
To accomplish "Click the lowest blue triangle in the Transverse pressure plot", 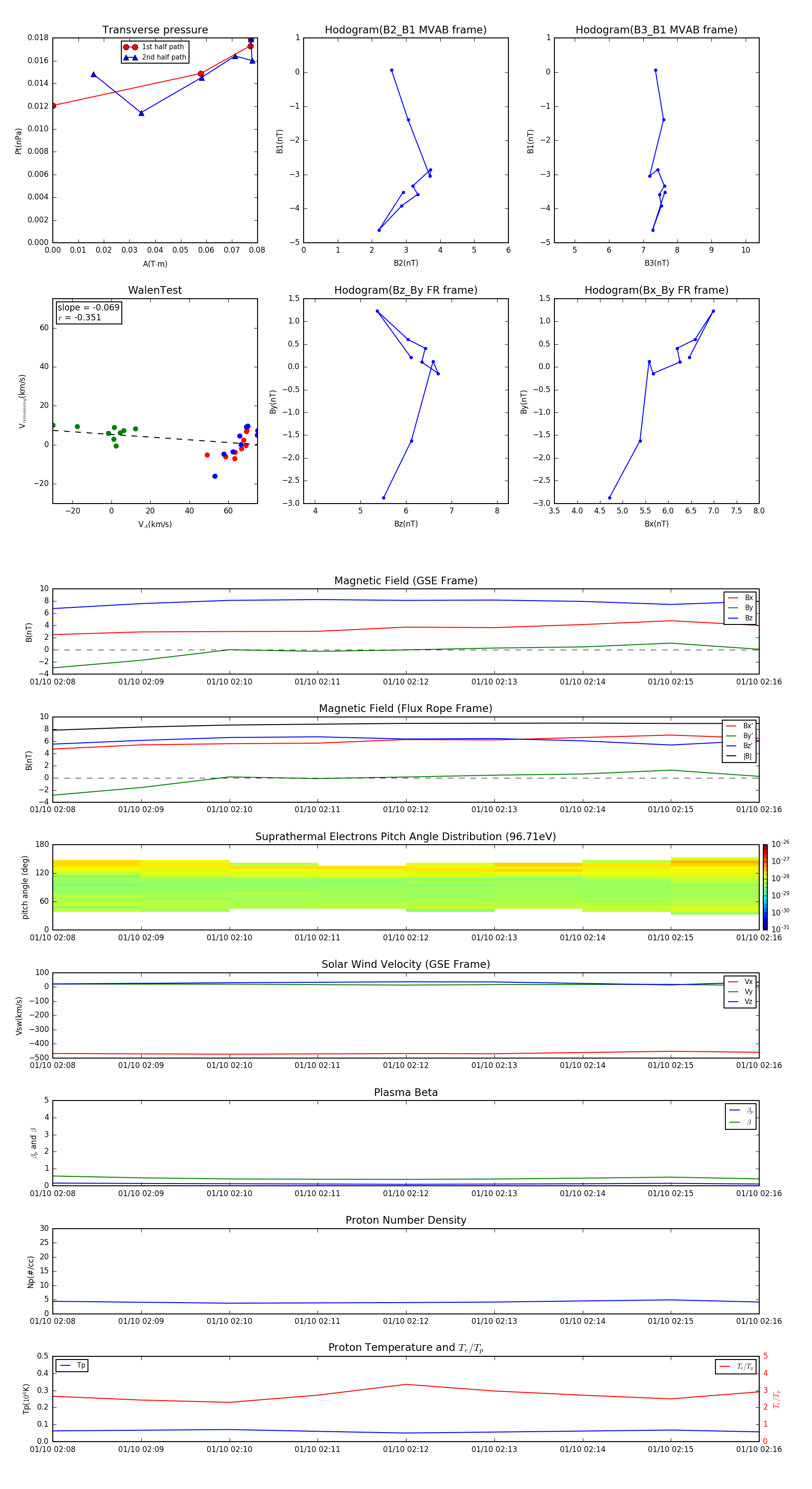I will point(141,113).
